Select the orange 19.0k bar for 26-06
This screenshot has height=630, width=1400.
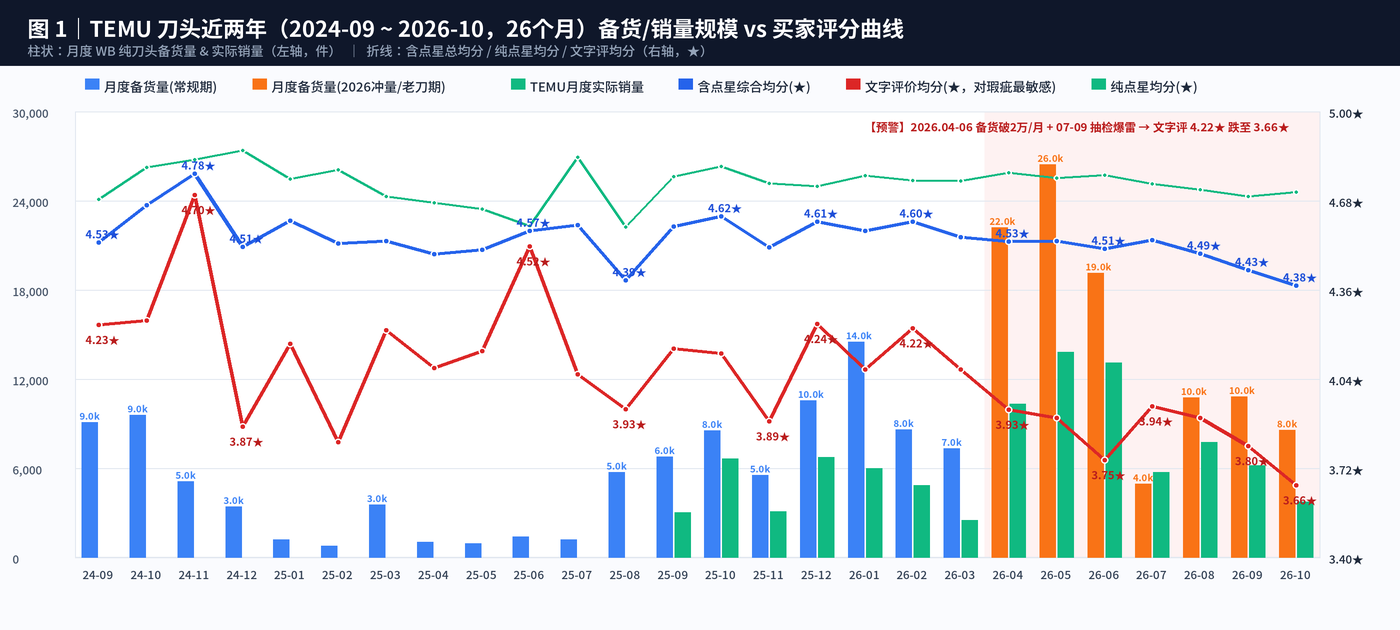point(1097,415)
